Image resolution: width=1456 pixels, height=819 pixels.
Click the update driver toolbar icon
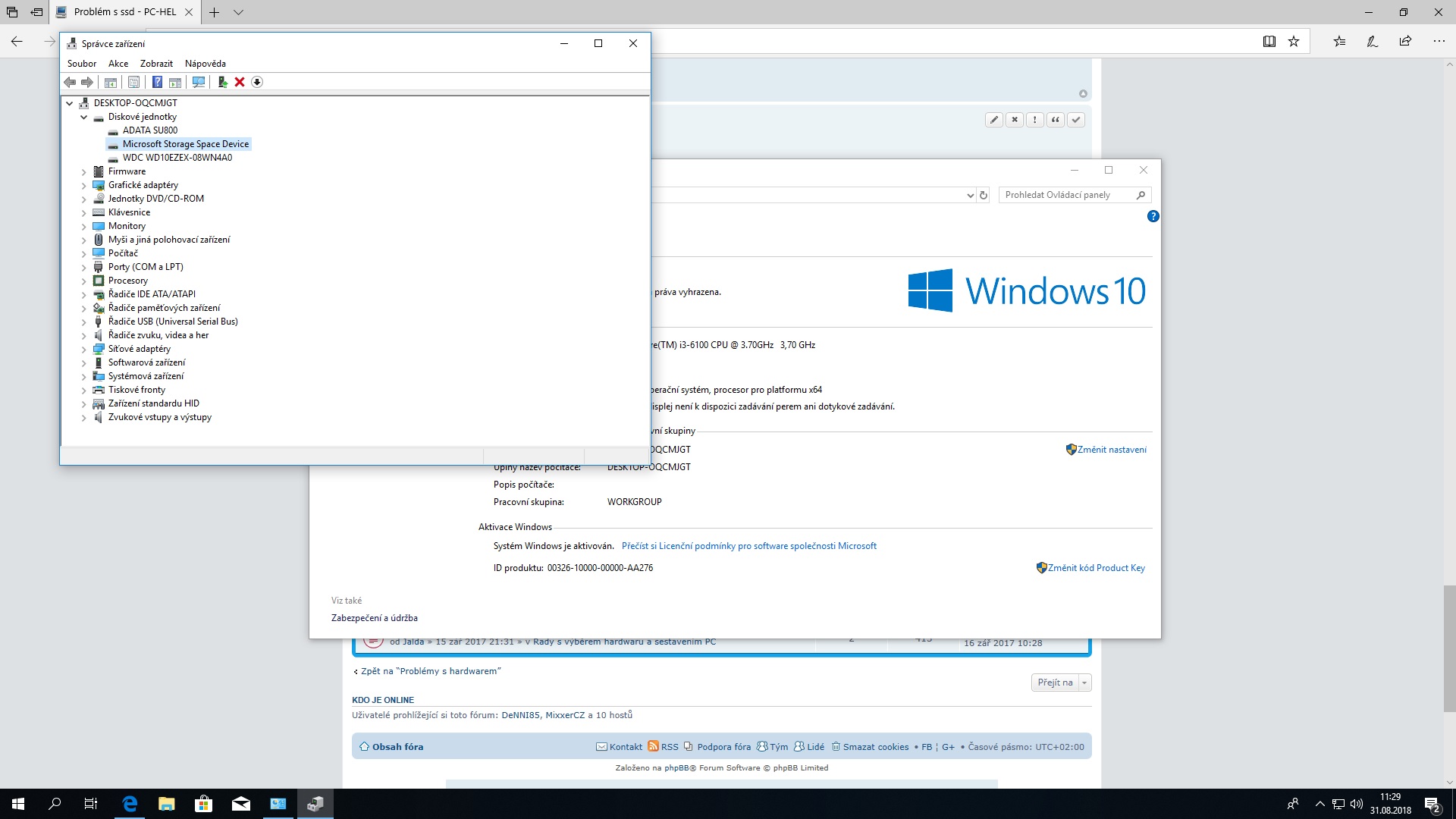pyautogui.click(x=222, y=82)
